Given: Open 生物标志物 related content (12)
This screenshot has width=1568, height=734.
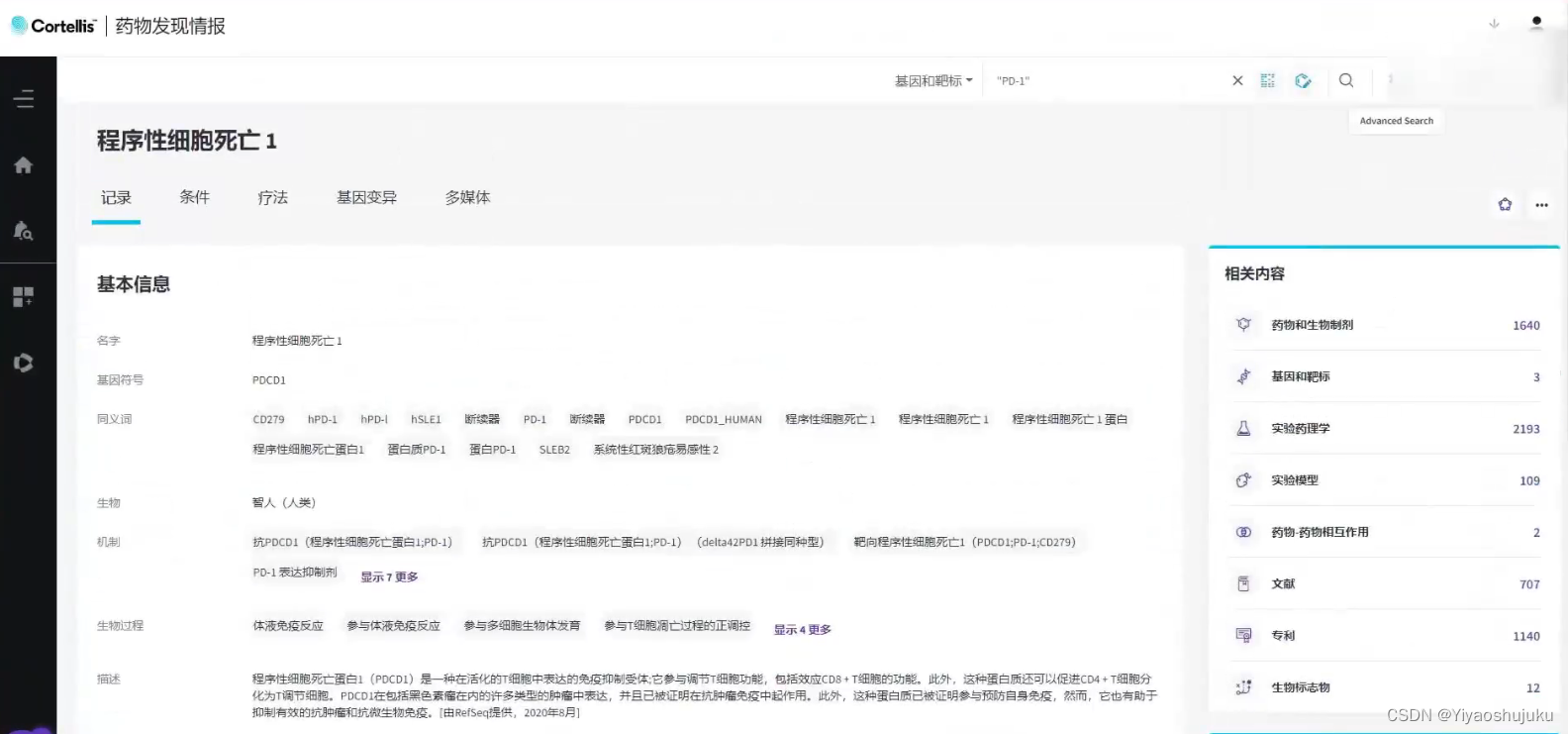Looking at the screenshot, I should [x=1384, y=687].
